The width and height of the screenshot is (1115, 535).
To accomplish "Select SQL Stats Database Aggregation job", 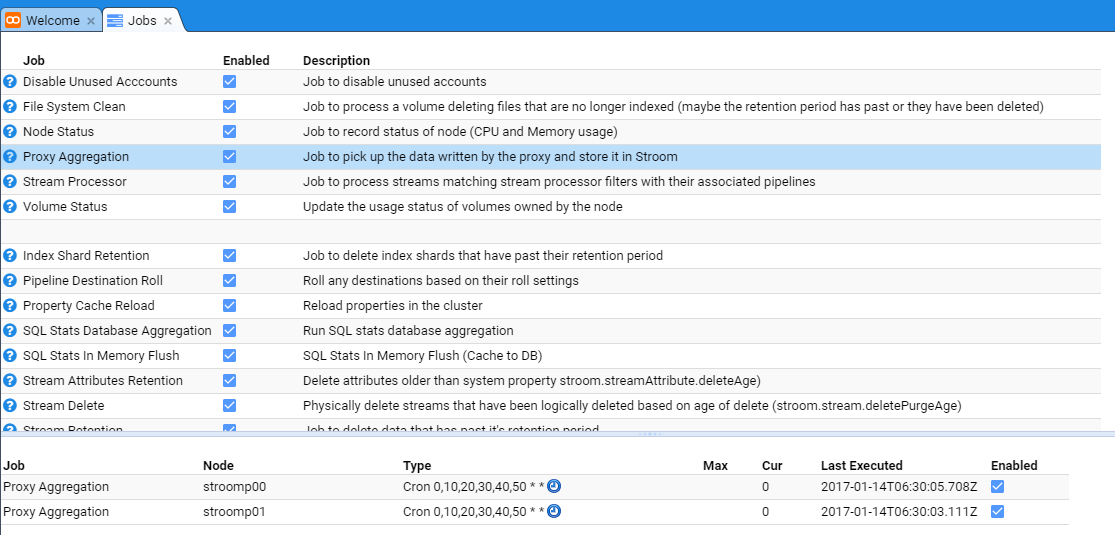I will pyautogui.click(x=117, y=331).
